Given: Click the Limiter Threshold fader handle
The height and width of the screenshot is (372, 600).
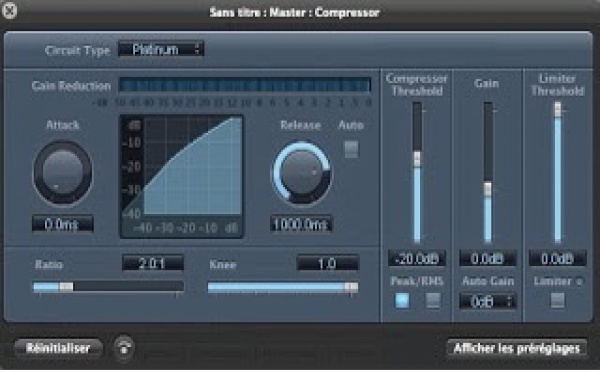Looking at the screenshot, I should (x=558, y=109).
